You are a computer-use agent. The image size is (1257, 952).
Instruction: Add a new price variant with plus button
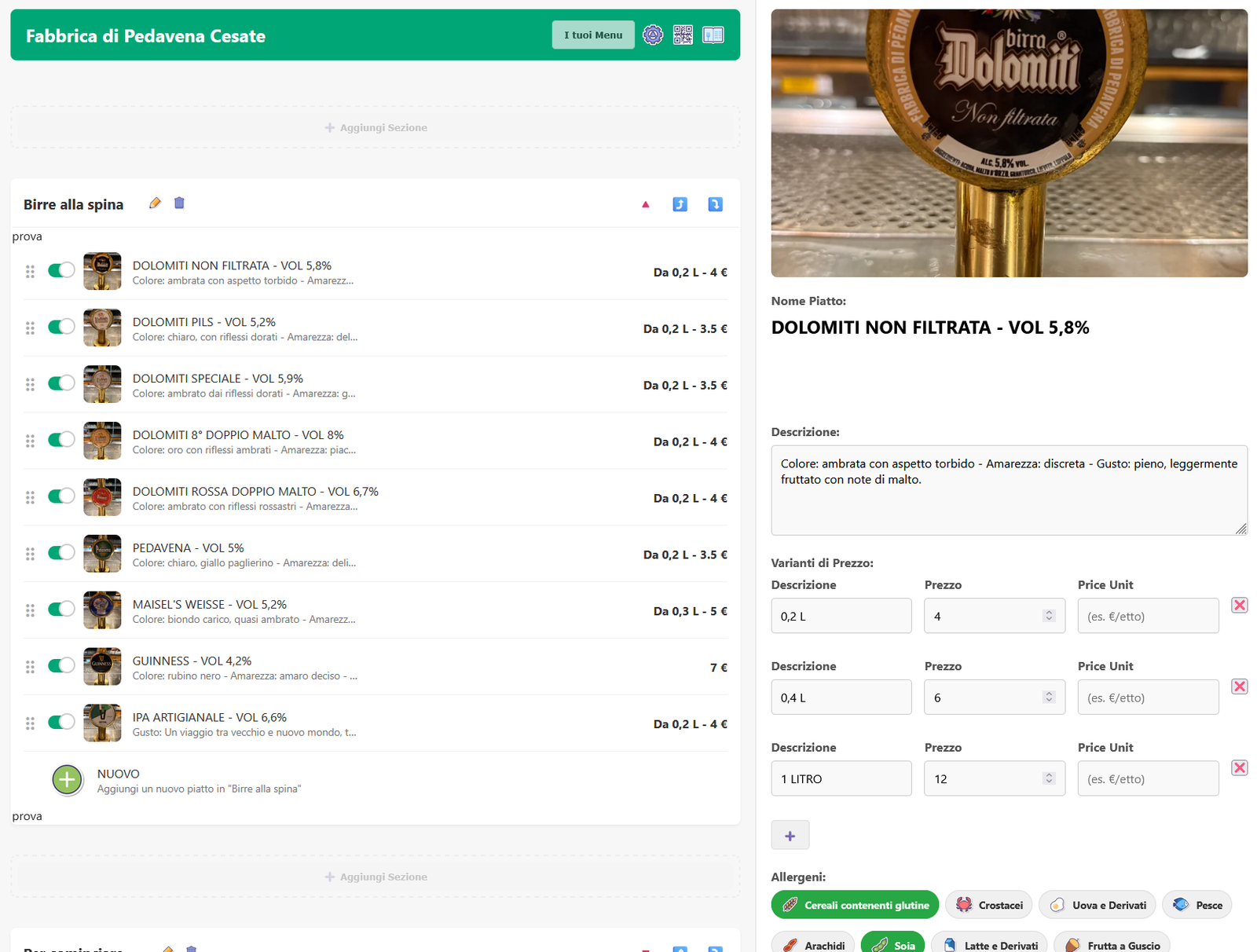(x=790, y=836)
